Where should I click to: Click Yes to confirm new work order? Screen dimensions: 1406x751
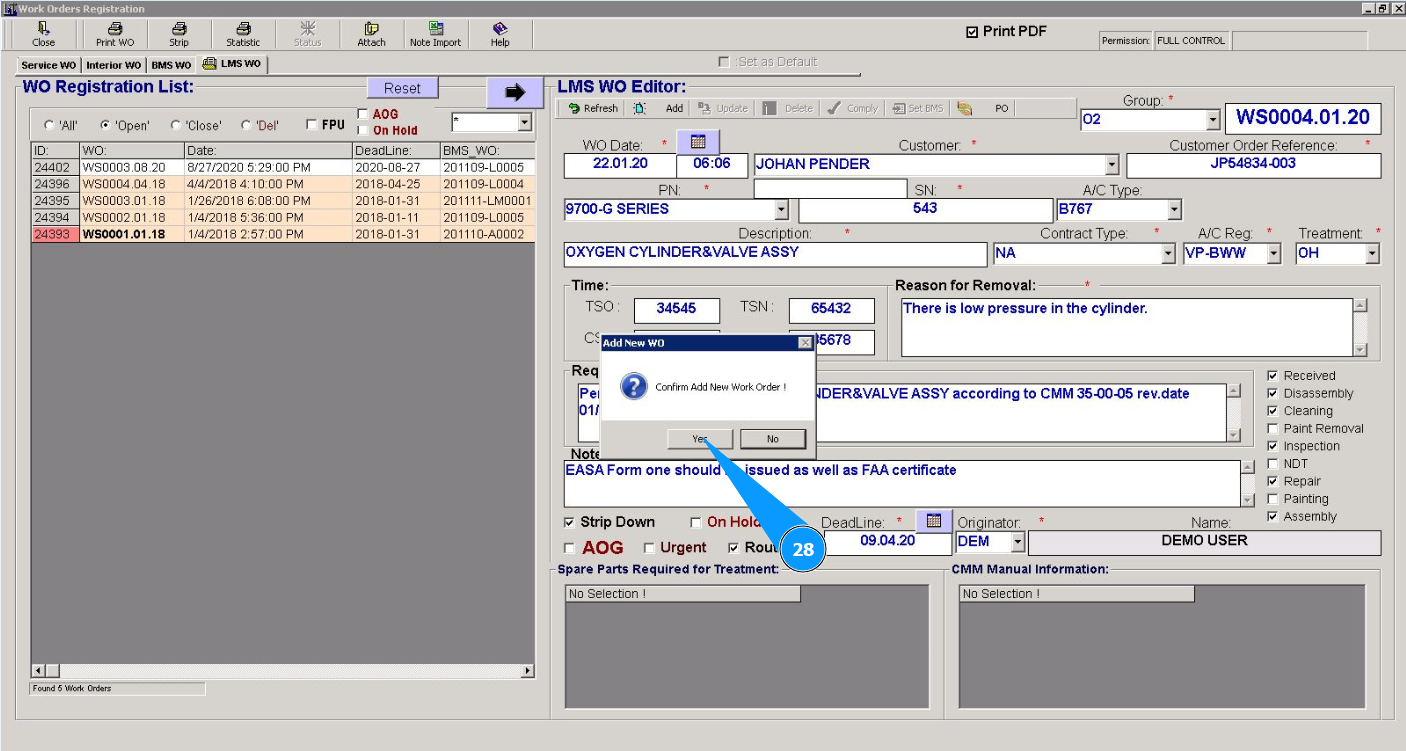click(700, 439)
